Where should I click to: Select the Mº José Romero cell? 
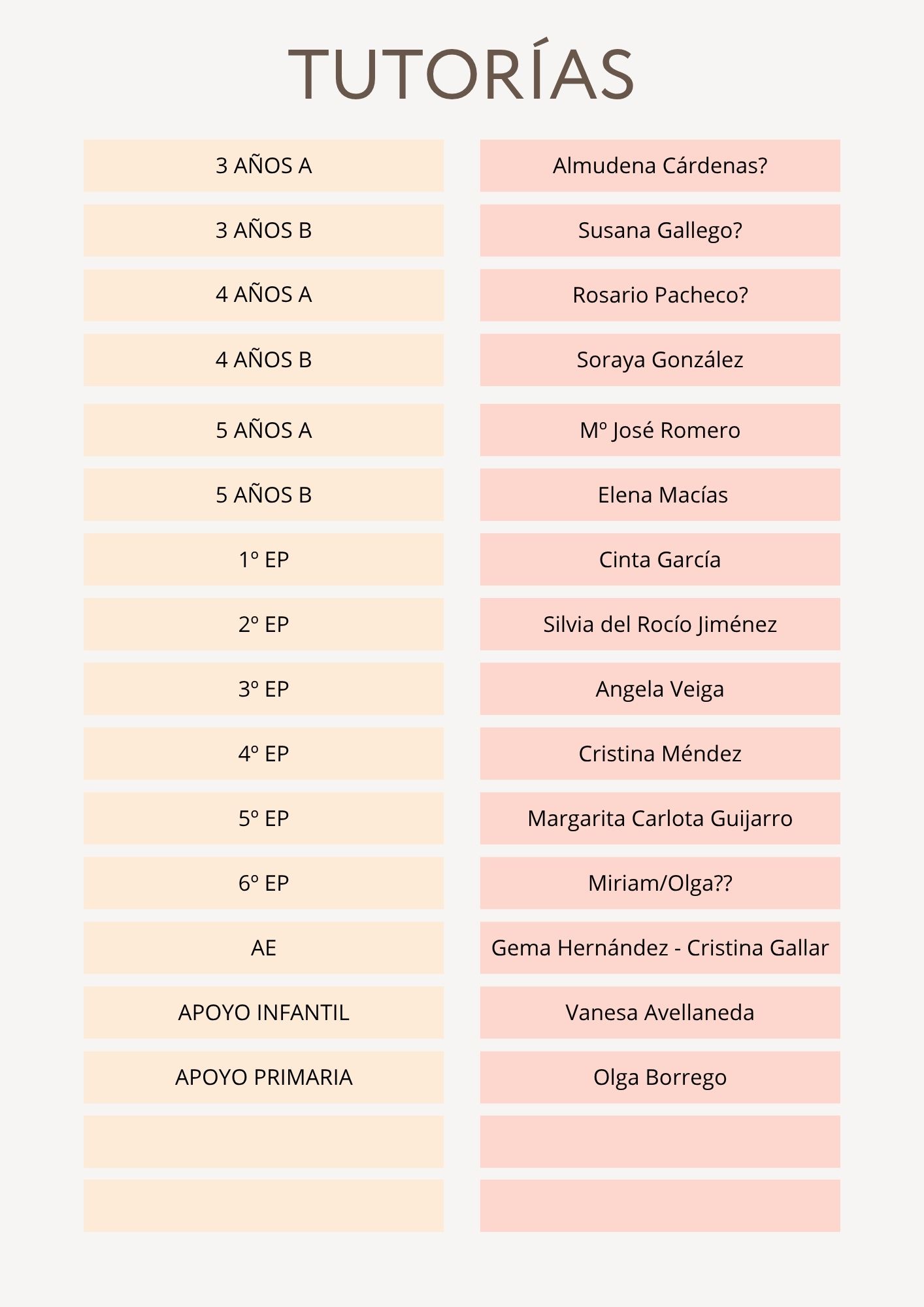click(x=660, y=430)
